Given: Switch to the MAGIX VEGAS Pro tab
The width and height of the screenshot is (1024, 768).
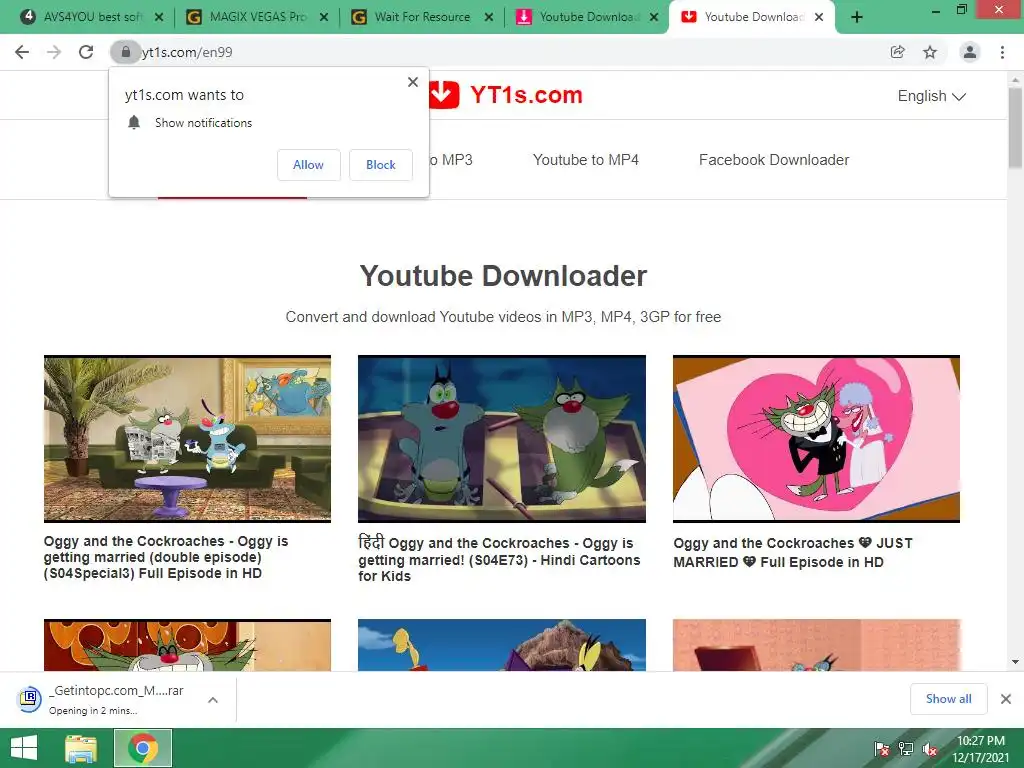Looking at the screenshot, I should [257, 18].
